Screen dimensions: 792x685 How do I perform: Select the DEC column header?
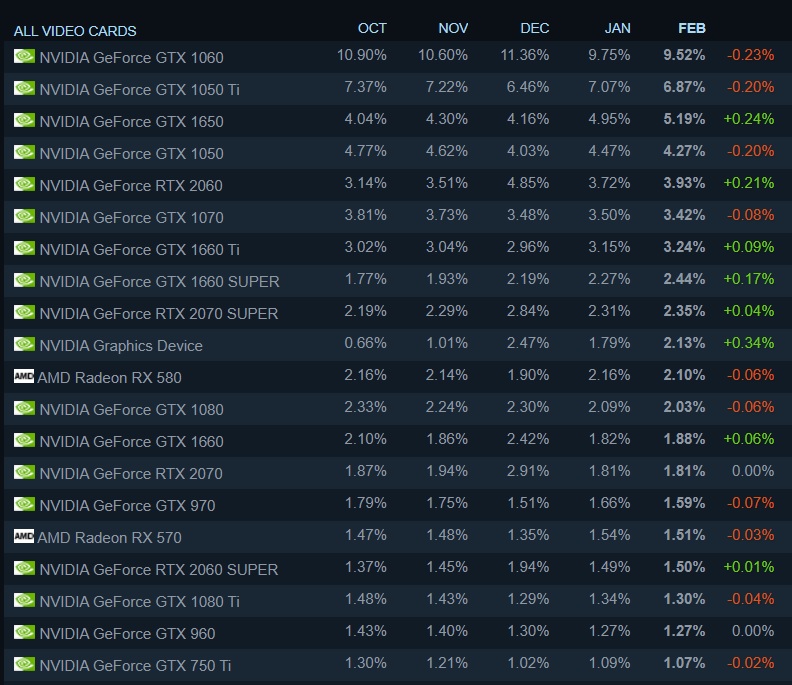(x=534, y=28)
